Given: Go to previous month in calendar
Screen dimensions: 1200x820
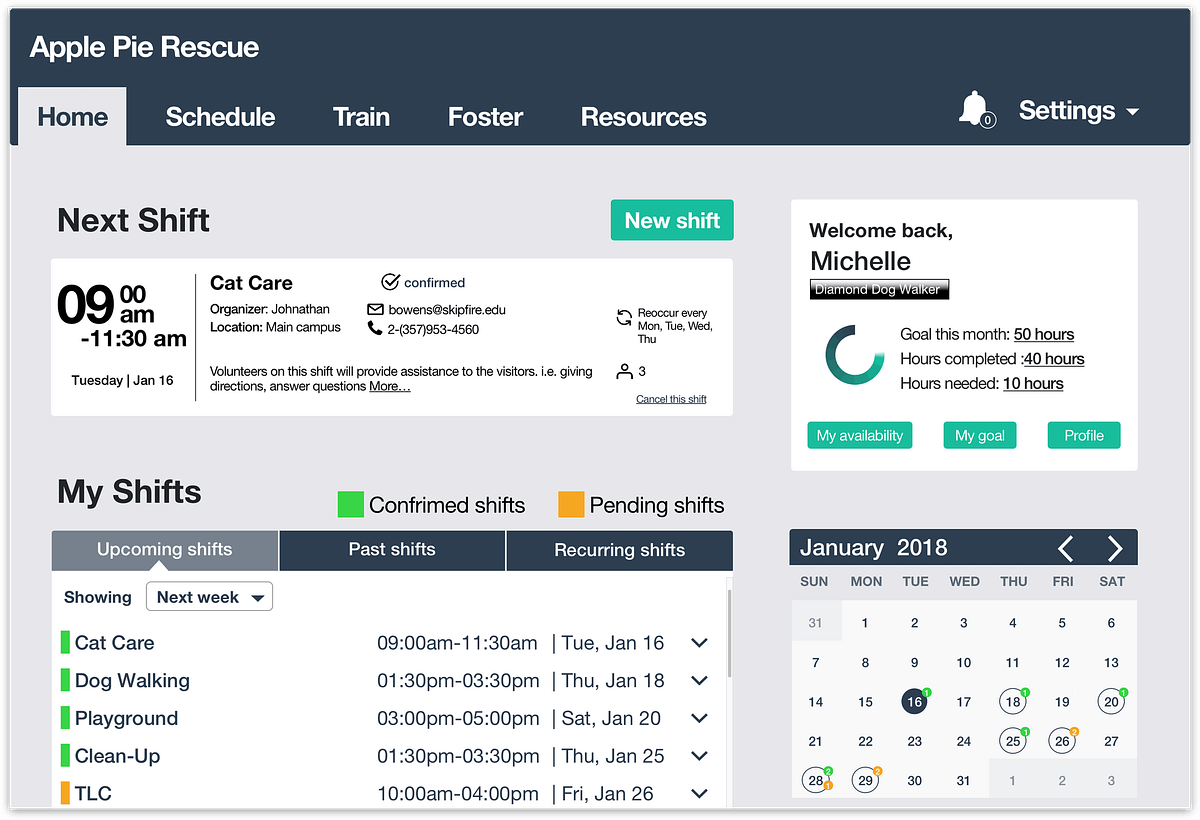Looking at the screenshot, I should tap(1066, 548).
